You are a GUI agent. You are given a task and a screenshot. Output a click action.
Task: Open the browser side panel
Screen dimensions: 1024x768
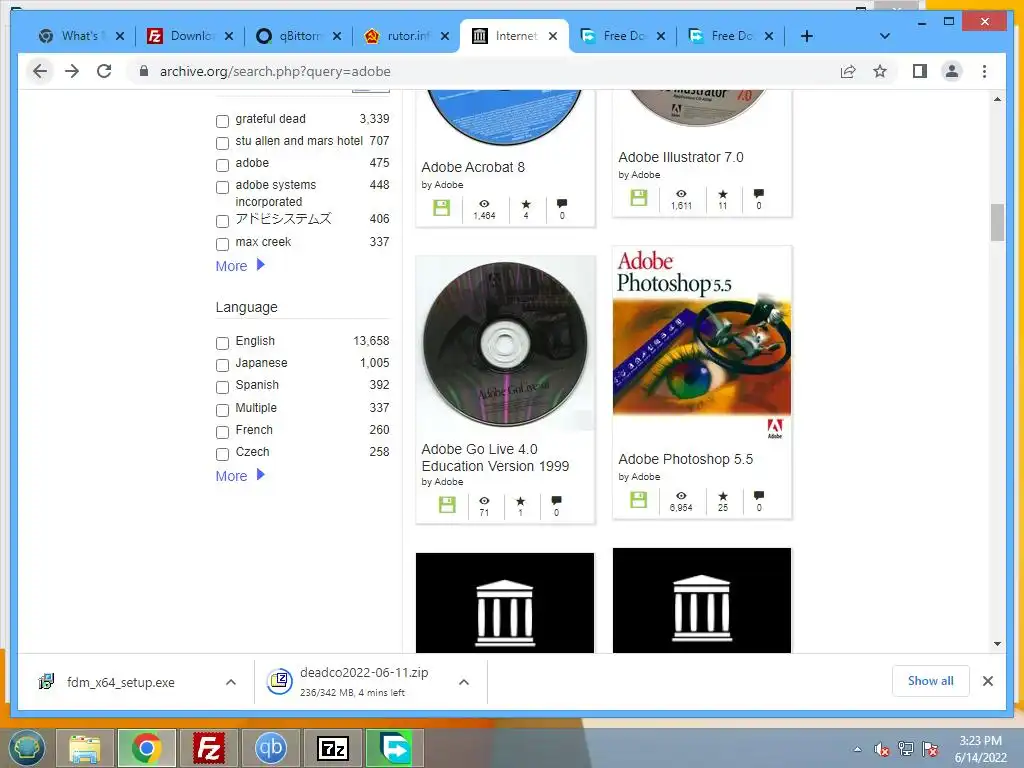(x=920, y=71)
